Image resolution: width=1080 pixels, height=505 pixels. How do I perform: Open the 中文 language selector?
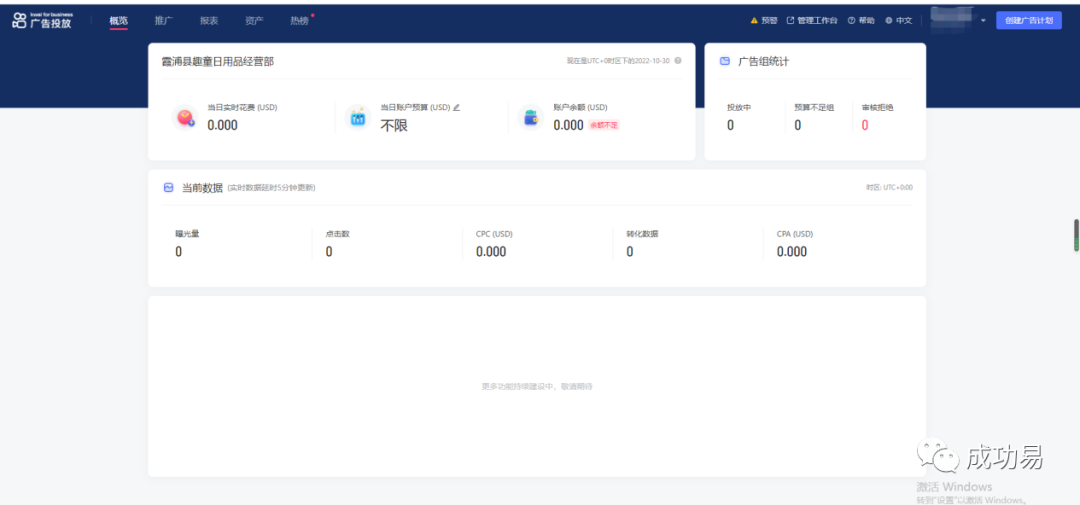(904, 21)
